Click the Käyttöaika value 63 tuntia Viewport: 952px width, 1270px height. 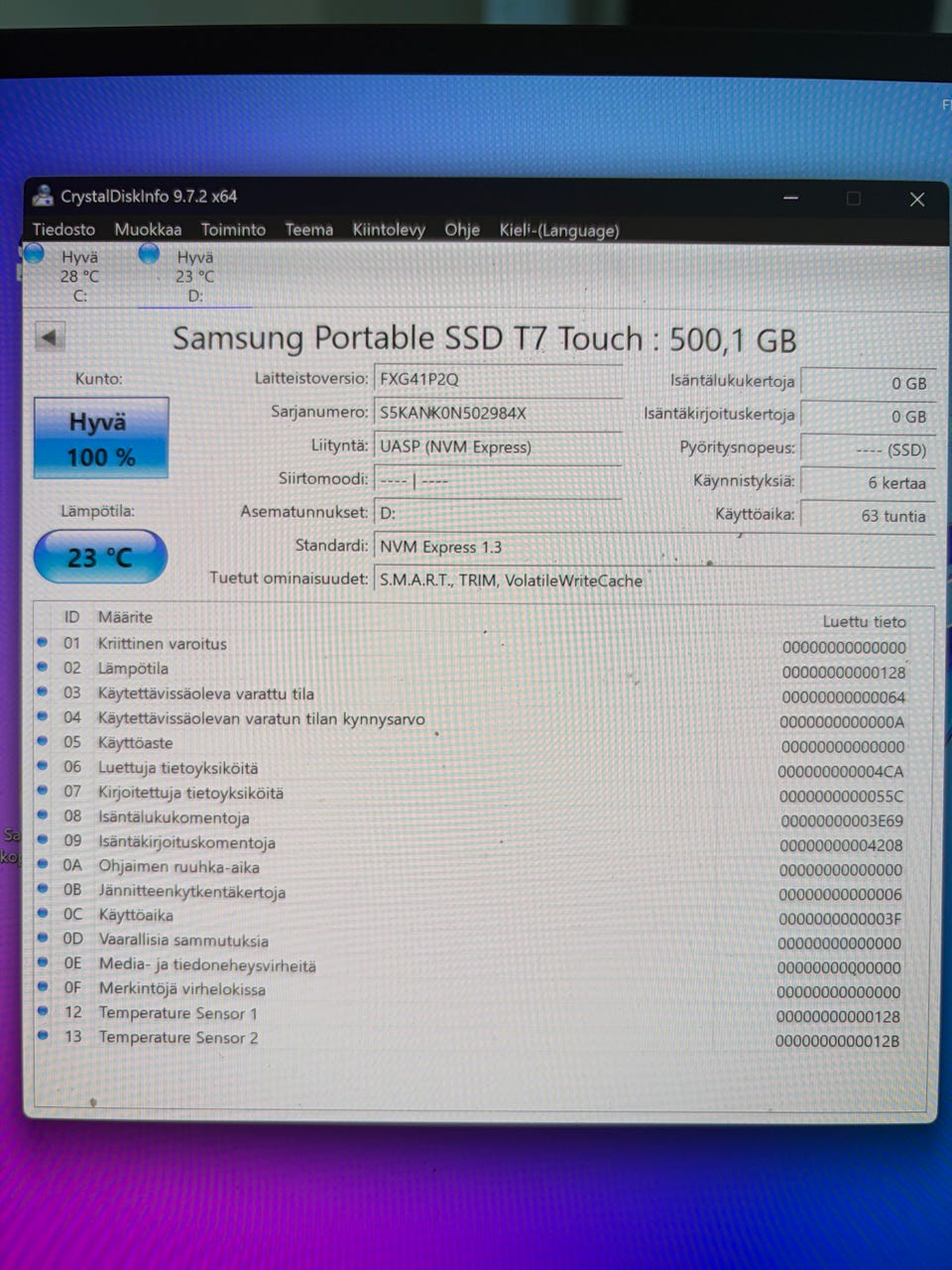tap(868, 516)
